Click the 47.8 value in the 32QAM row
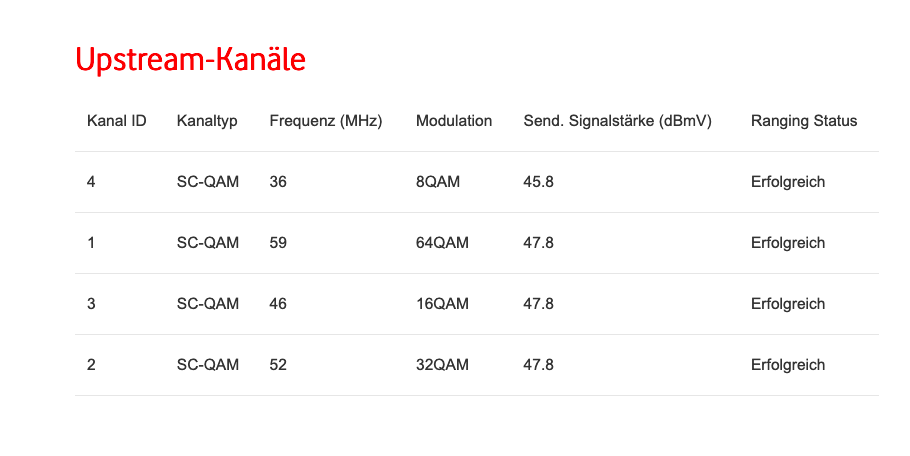 538,365
